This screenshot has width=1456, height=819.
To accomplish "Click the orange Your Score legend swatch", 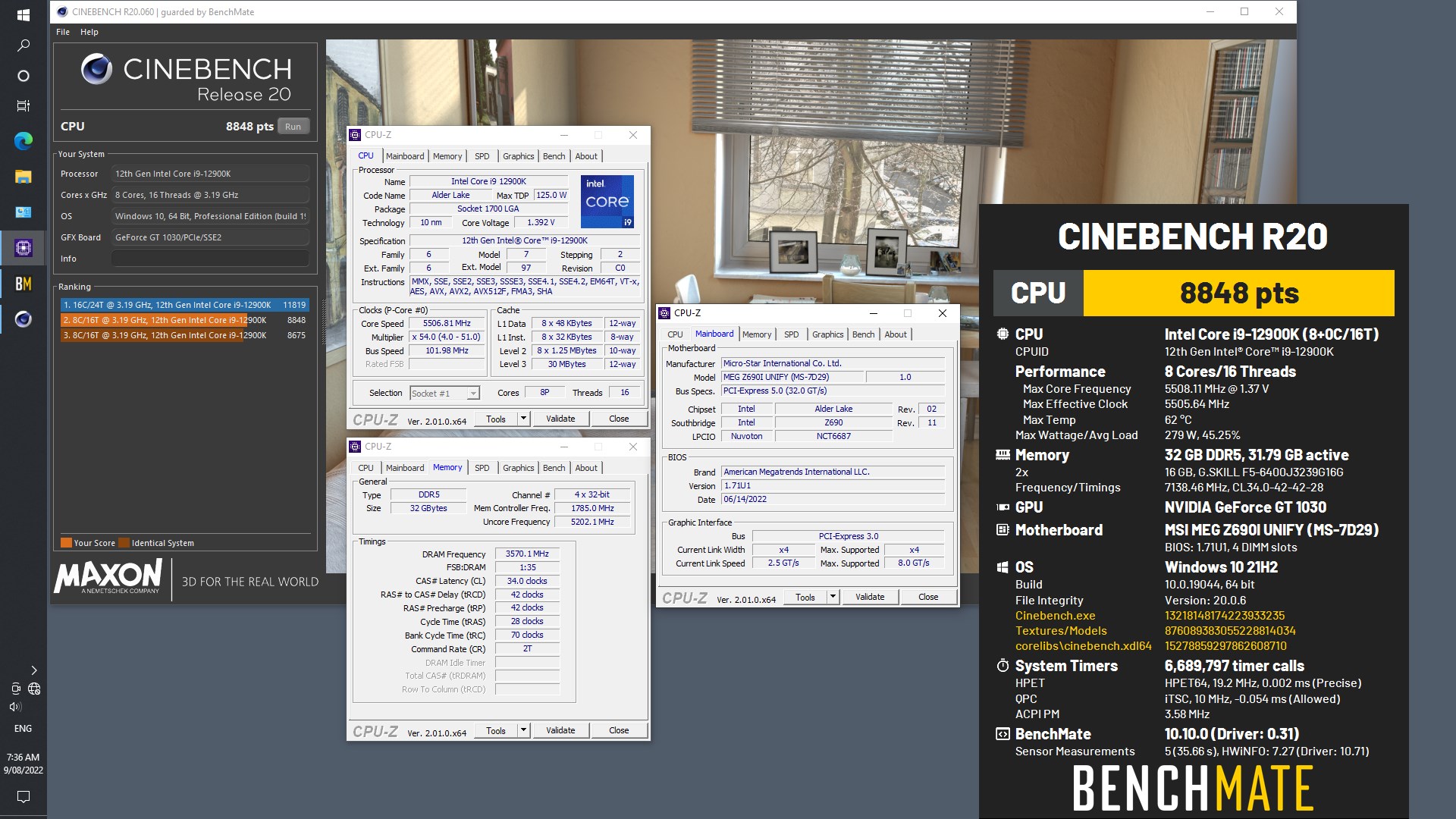I will (x=66, y=543).
